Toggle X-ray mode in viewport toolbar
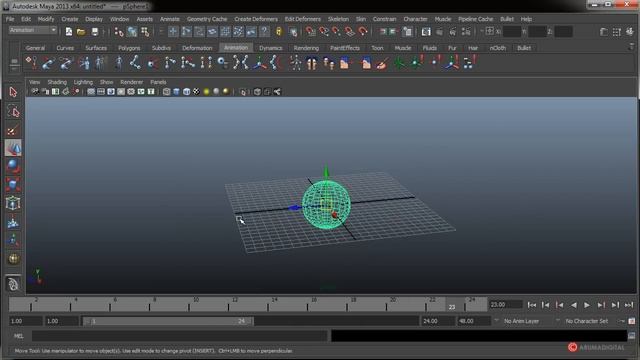 pos(257,92)
